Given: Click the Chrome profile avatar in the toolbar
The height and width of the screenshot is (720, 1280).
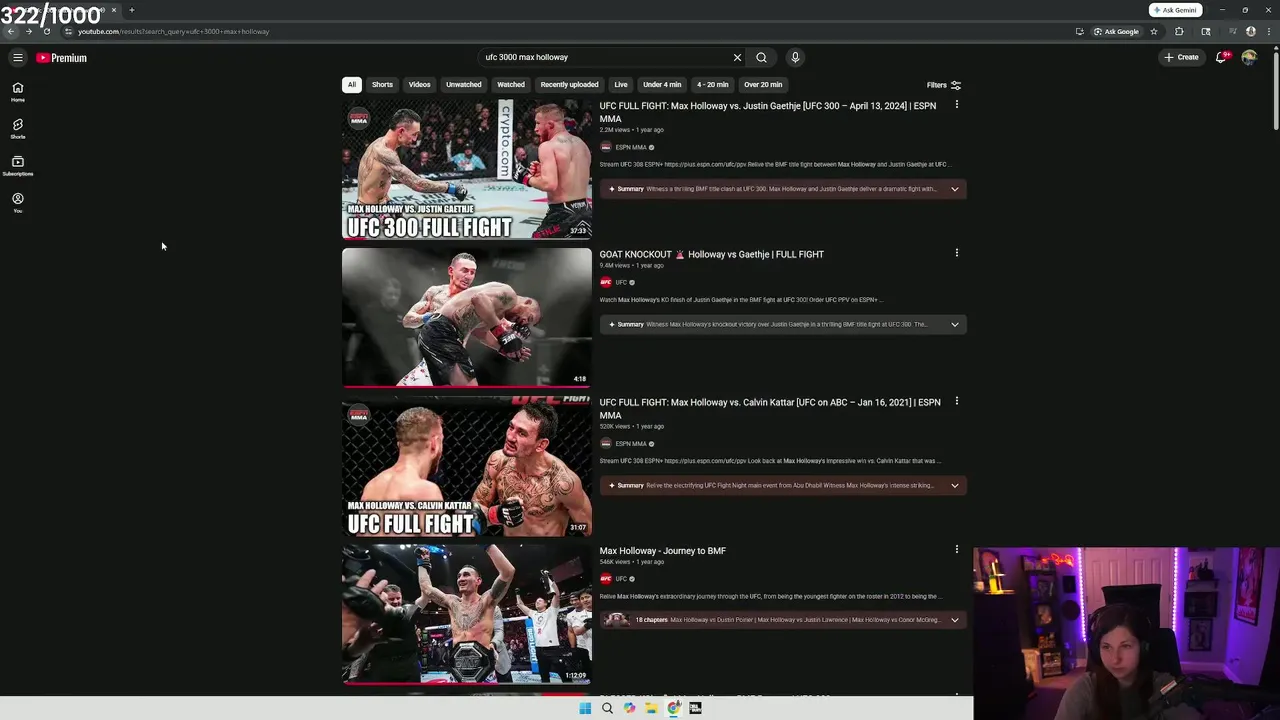Looking at the screenshot, I should pyautogui.click(x=1250, y=31).
